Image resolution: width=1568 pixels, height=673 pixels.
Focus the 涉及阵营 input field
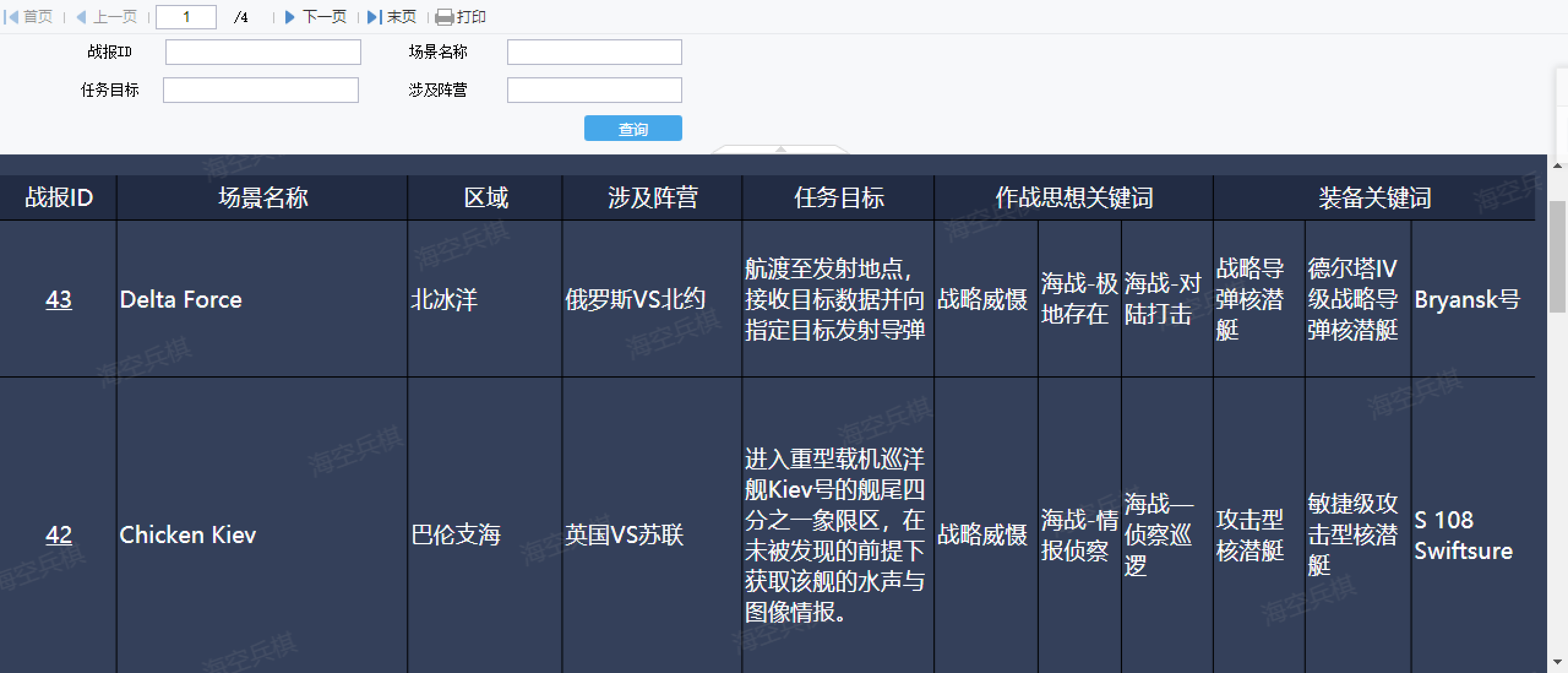point(594,90)
